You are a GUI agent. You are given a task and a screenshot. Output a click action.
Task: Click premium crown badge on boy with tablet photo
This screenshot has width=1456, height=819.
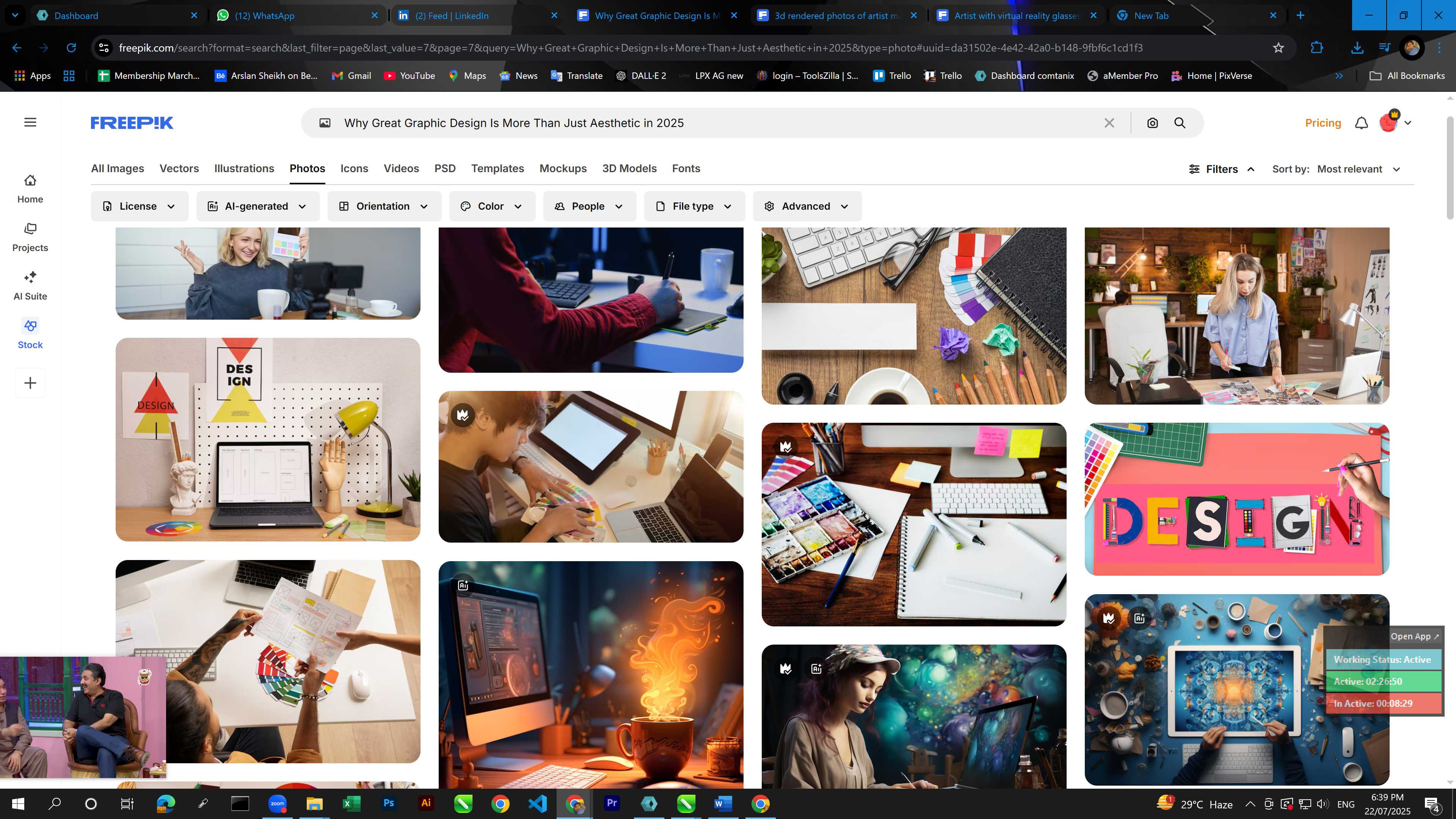[463, 416]
